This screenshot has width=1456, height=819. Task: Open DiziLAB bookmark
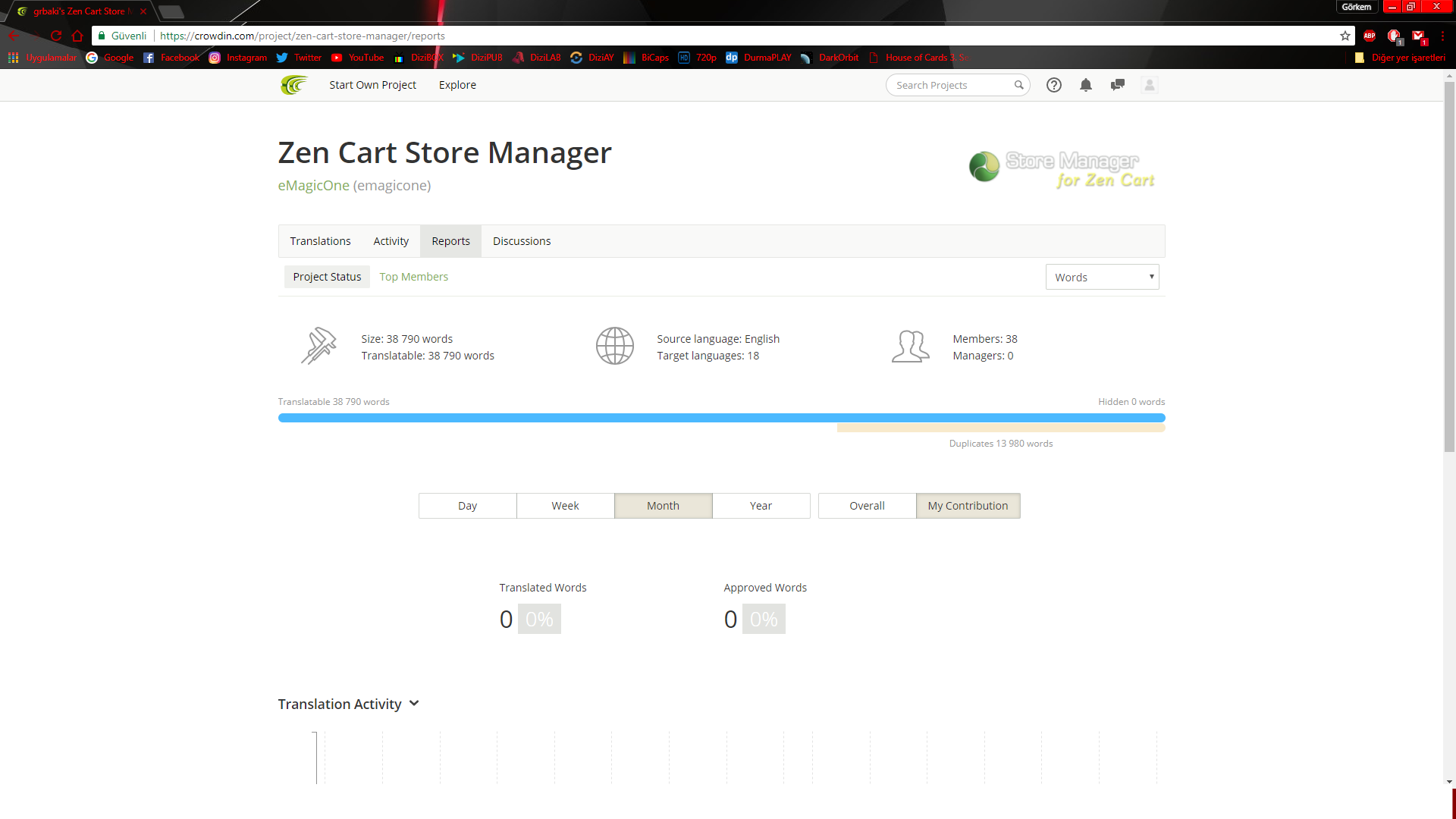(537, 58)
